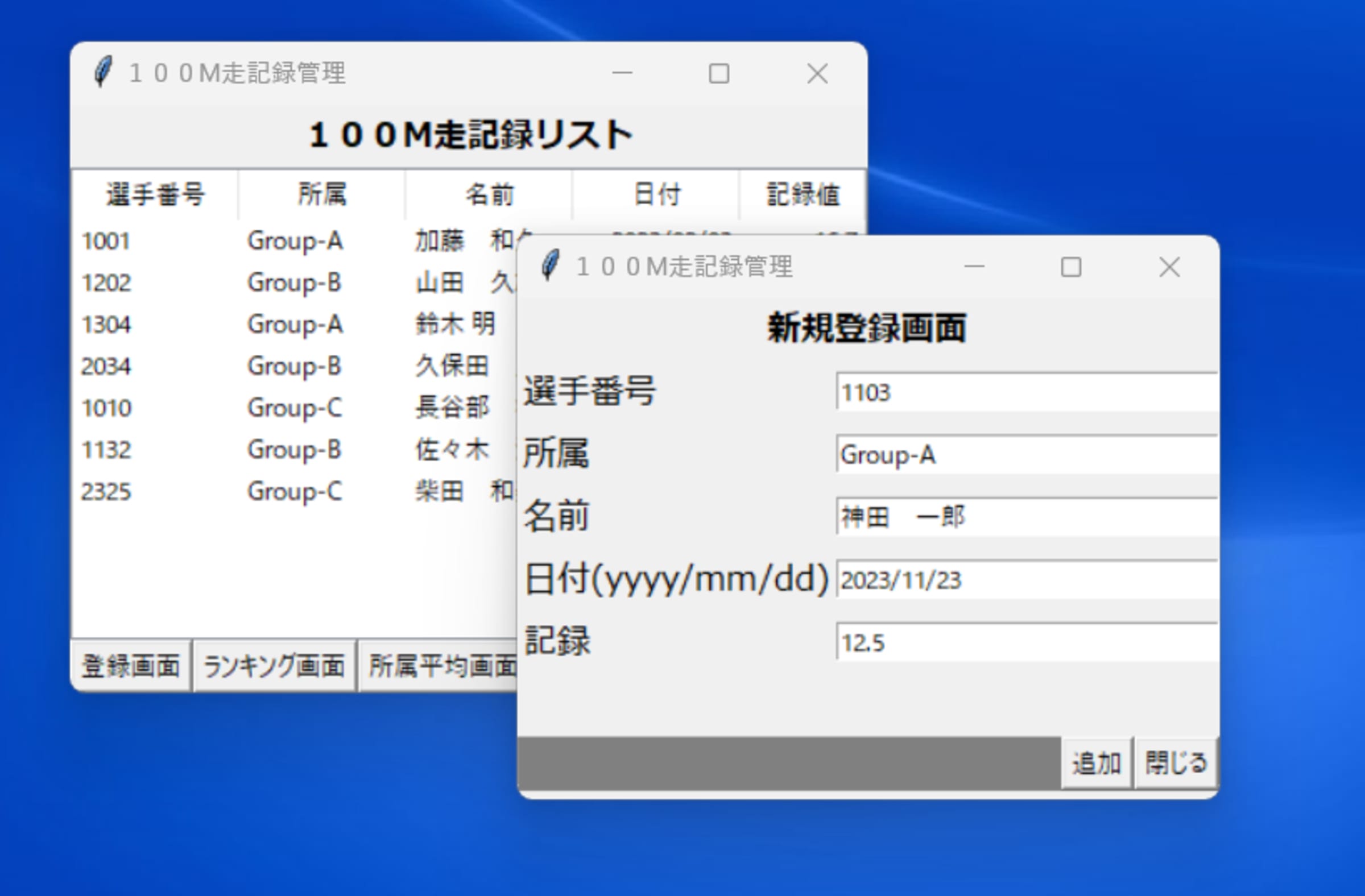Click the 記録値 column header
This screenshot has width=1365, height=896.
(803, 194)
